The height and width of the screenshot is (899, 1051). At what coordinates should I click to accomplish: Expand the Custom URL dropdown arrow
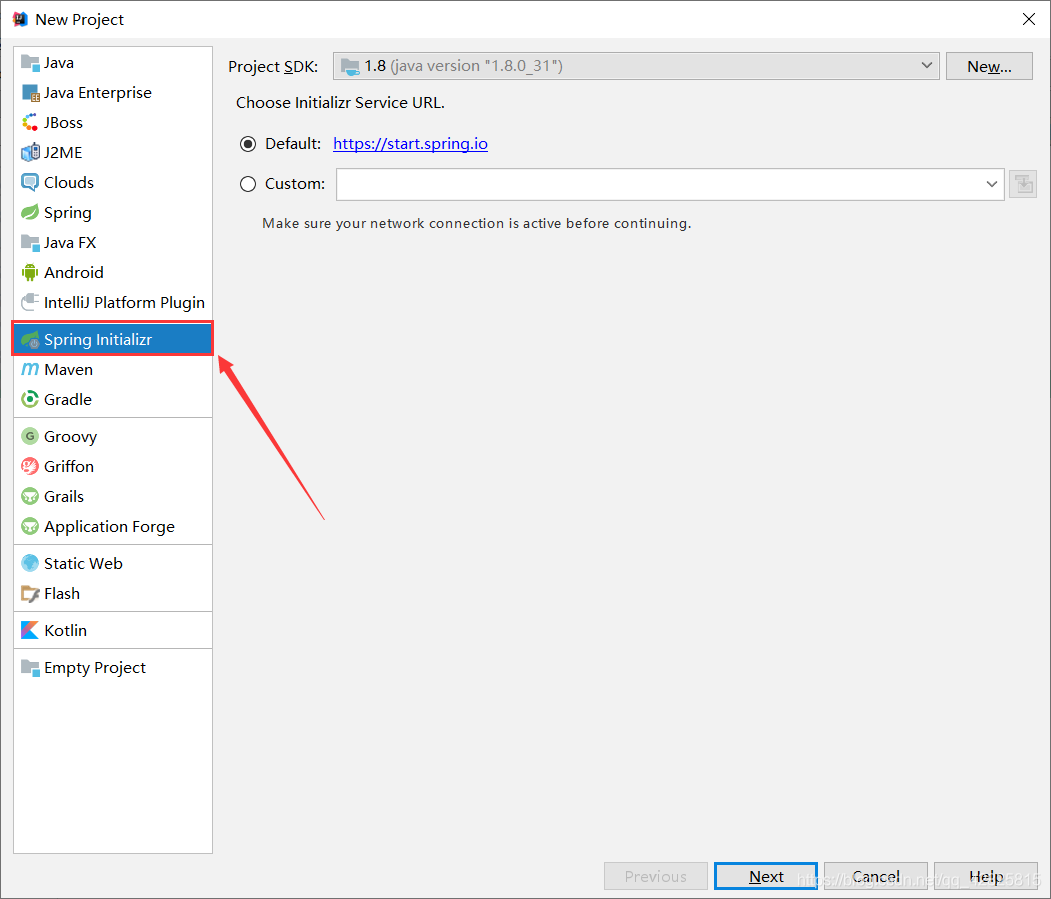click(x=992, y=184)
